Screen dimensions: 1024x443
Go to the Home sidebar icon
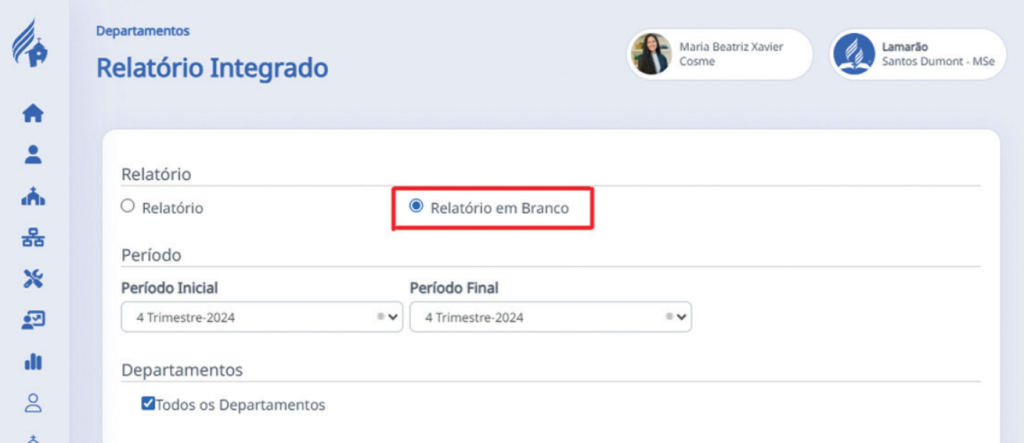click(x=33, y=114)
